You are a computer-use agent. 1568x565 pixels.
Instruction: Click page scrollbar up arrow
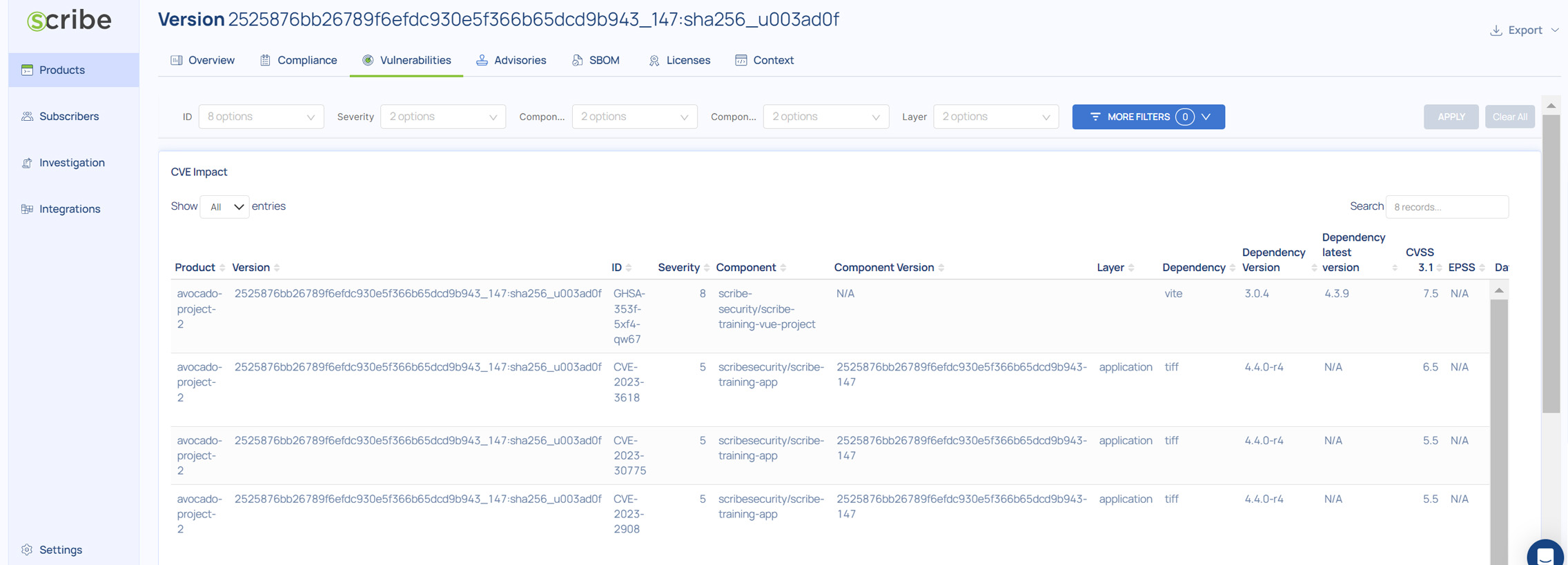click(x=1551, y=106)
